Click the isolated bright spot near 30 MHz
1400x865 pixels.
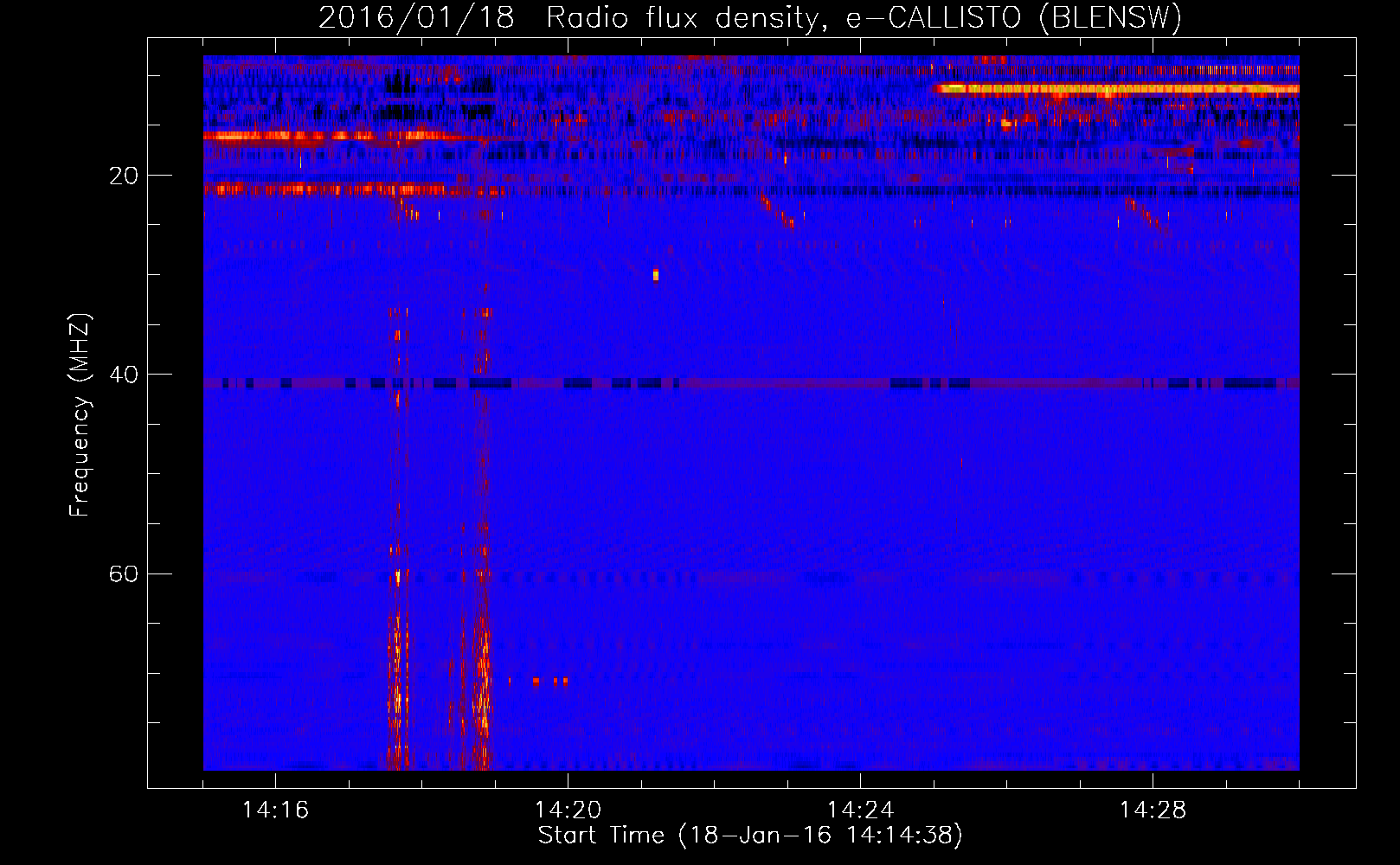(656, 275)
